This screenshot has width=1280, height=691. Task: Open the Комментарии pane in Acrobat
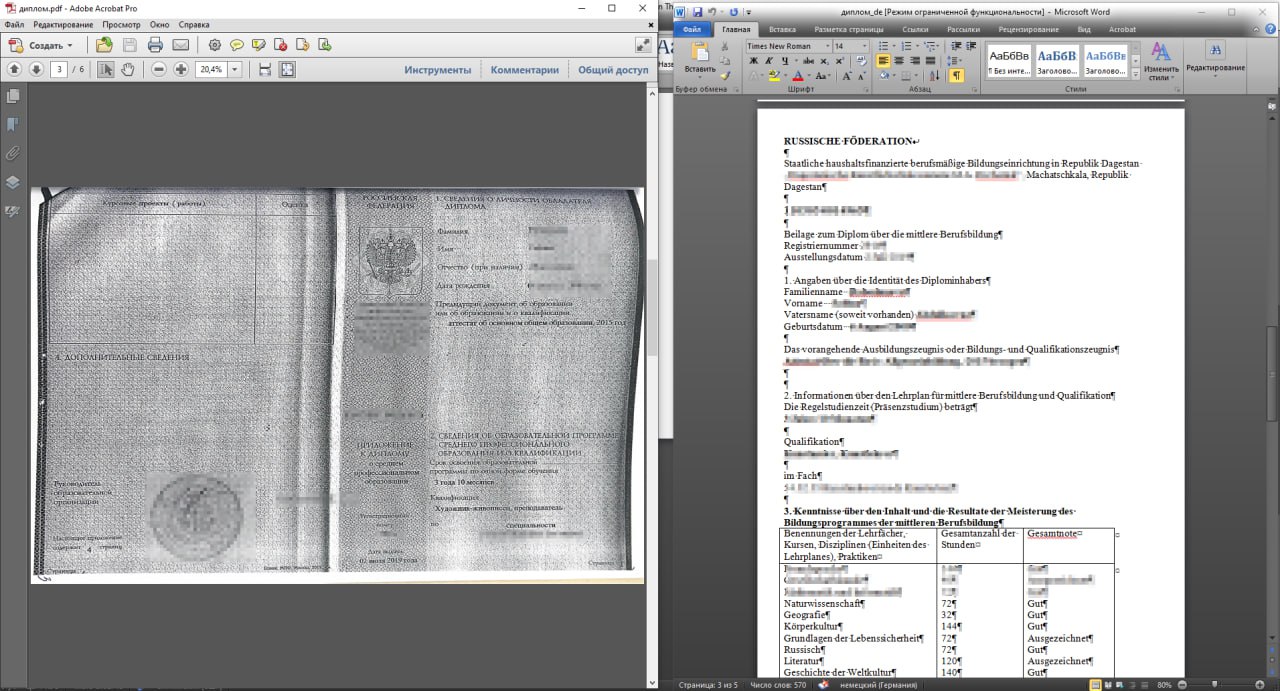(525, 70)
